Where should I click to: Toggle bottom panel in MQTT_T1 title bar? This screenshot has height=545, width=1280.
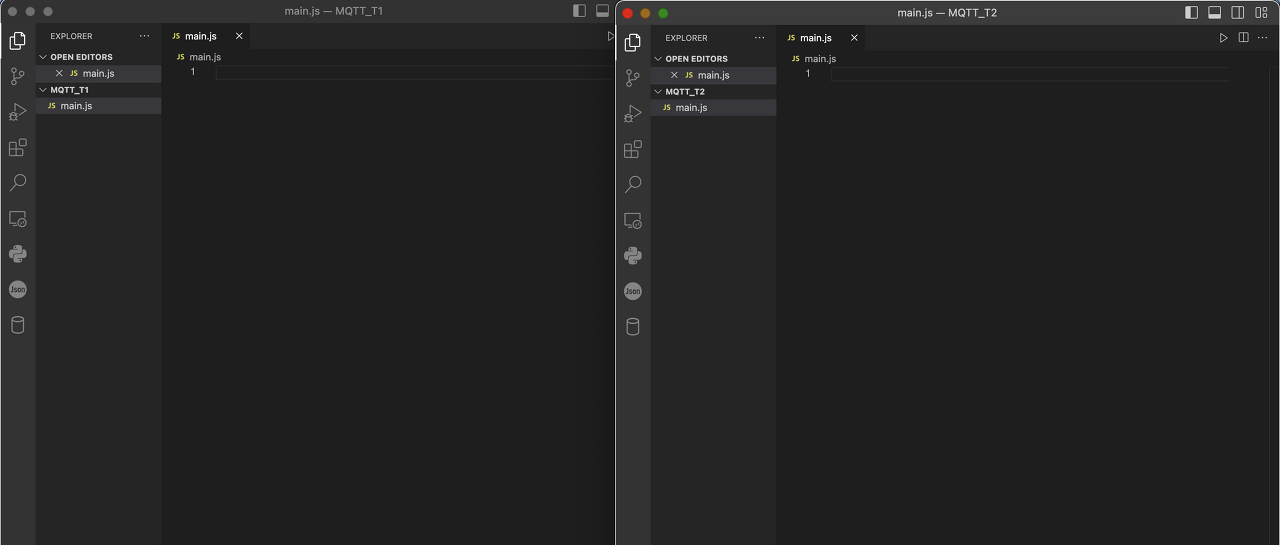(x=602, y=11)
